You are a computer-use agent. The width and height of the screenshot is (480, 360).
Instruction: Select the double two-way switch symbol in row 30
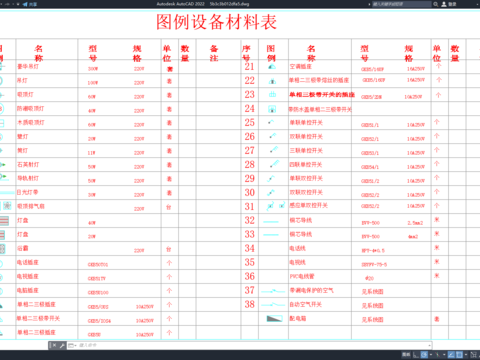tap(271, 192)
